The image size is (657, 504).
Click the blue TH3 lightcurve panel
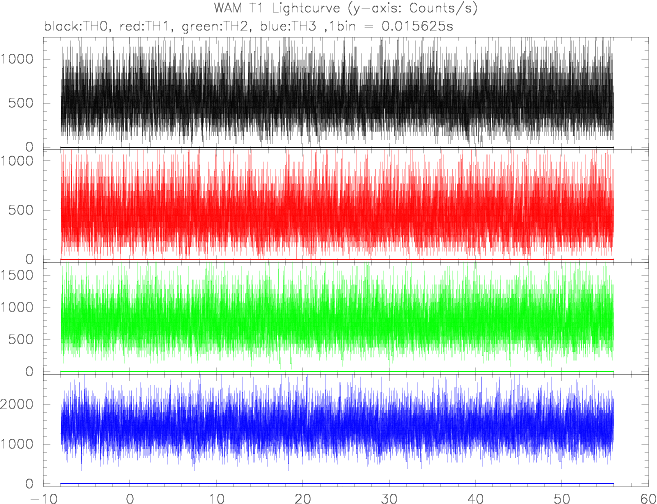click(347, 430)
